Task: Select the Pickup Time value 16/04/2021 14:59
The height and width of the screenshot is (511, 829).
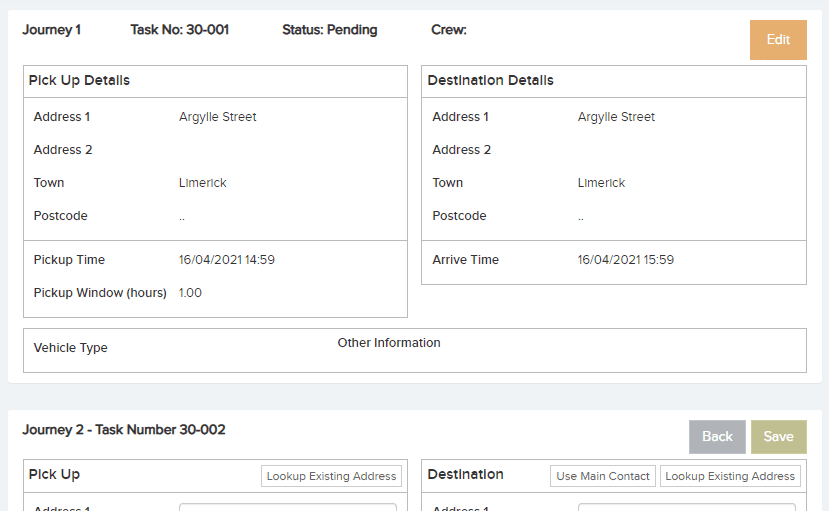Action: [x=226, y=259]
